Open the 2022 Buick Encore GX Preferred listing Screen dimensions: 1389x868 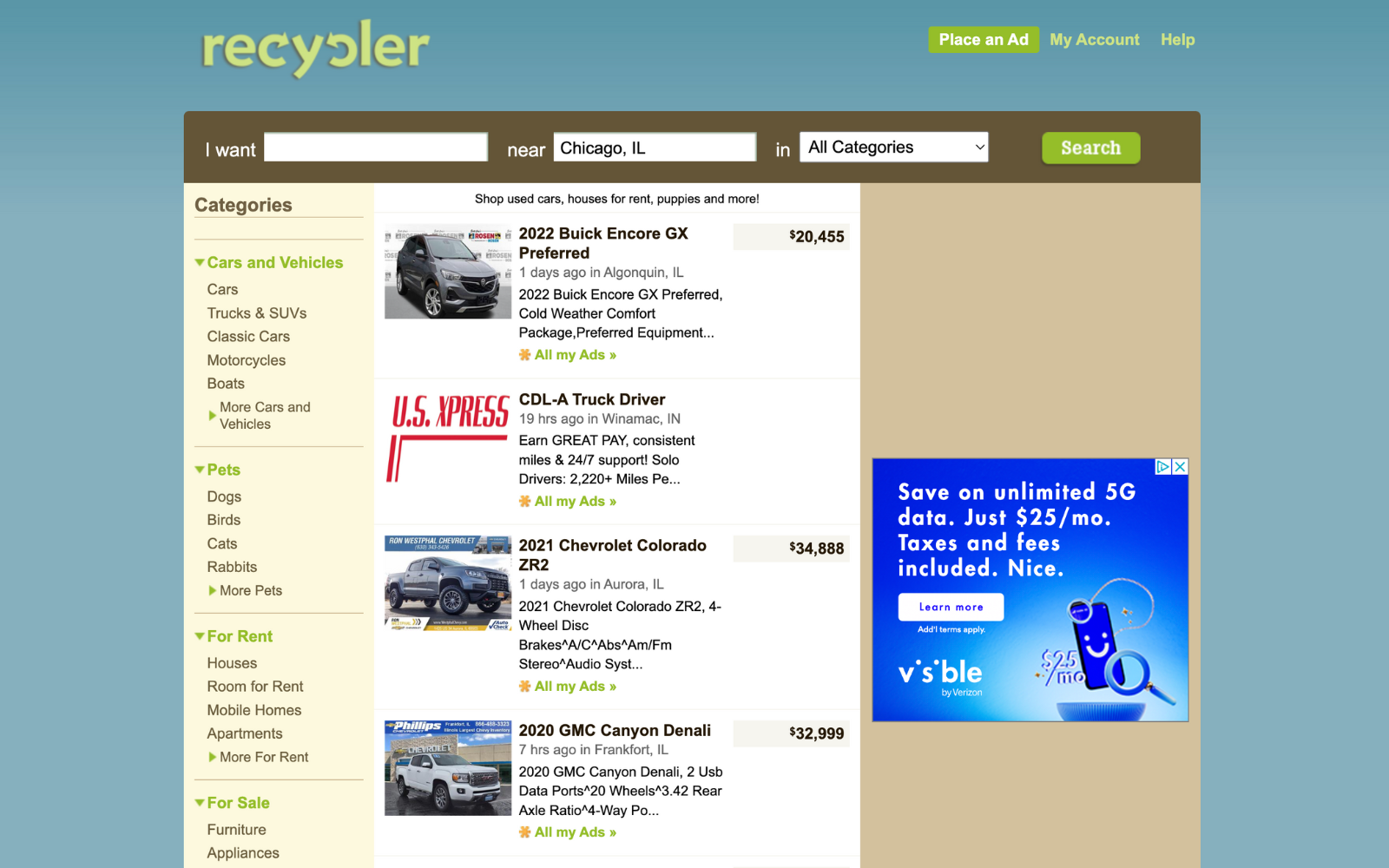(x=603, y=243)
